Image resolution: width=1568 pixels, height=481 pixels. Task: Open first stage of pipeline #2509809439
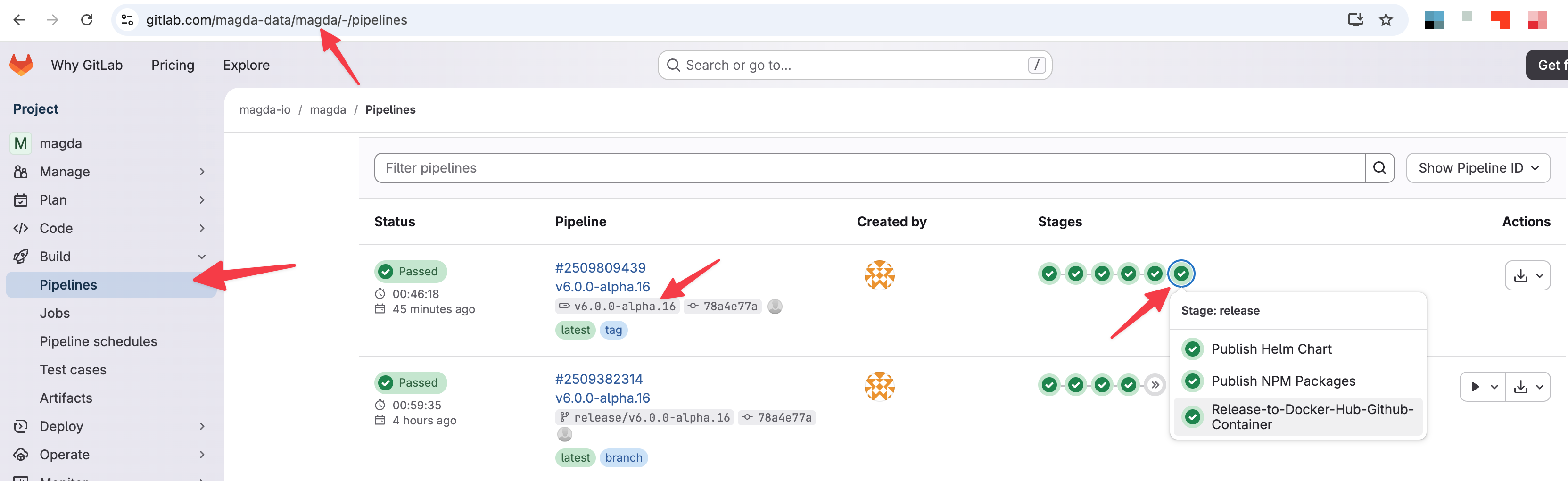(x=1049, y=274)
